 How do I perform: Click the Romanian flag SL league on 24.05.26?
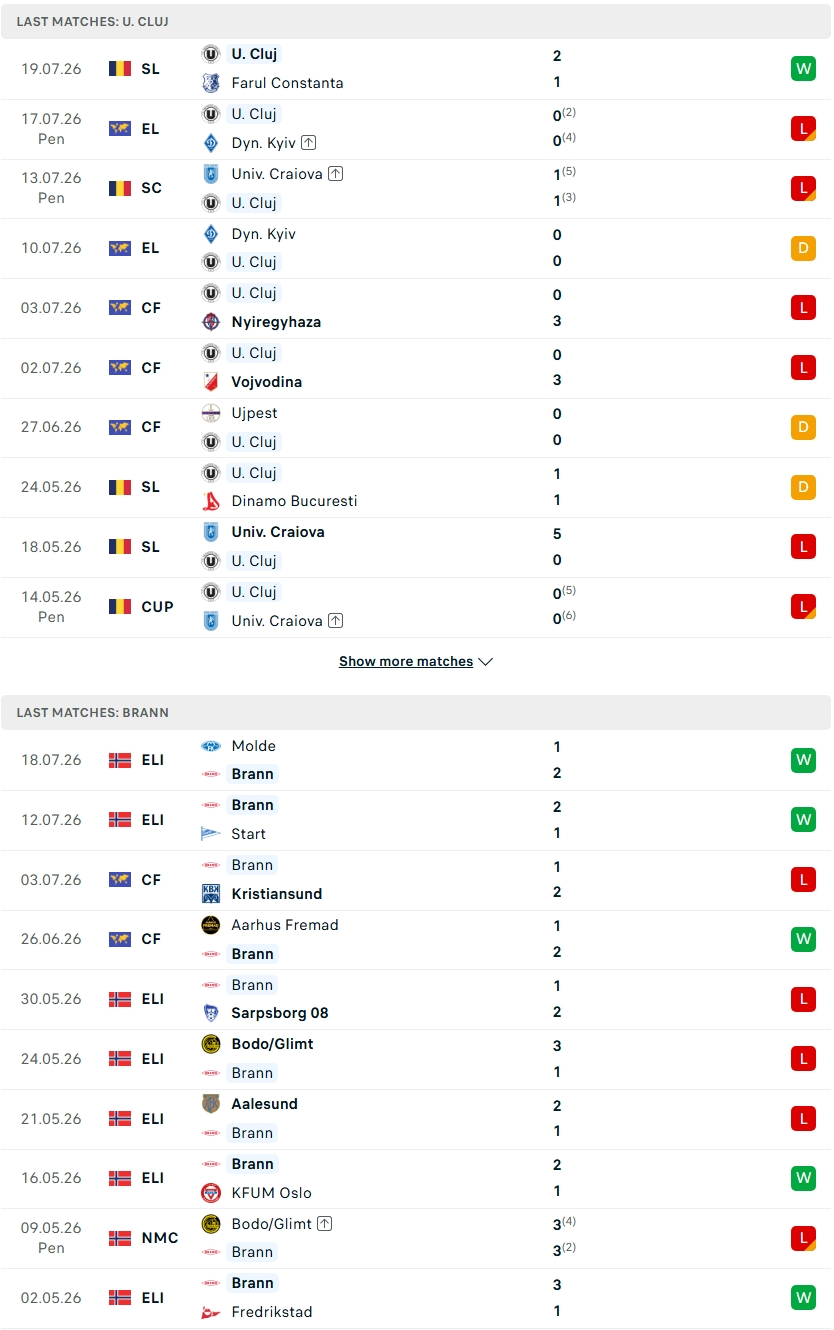[x=135, y=487]
